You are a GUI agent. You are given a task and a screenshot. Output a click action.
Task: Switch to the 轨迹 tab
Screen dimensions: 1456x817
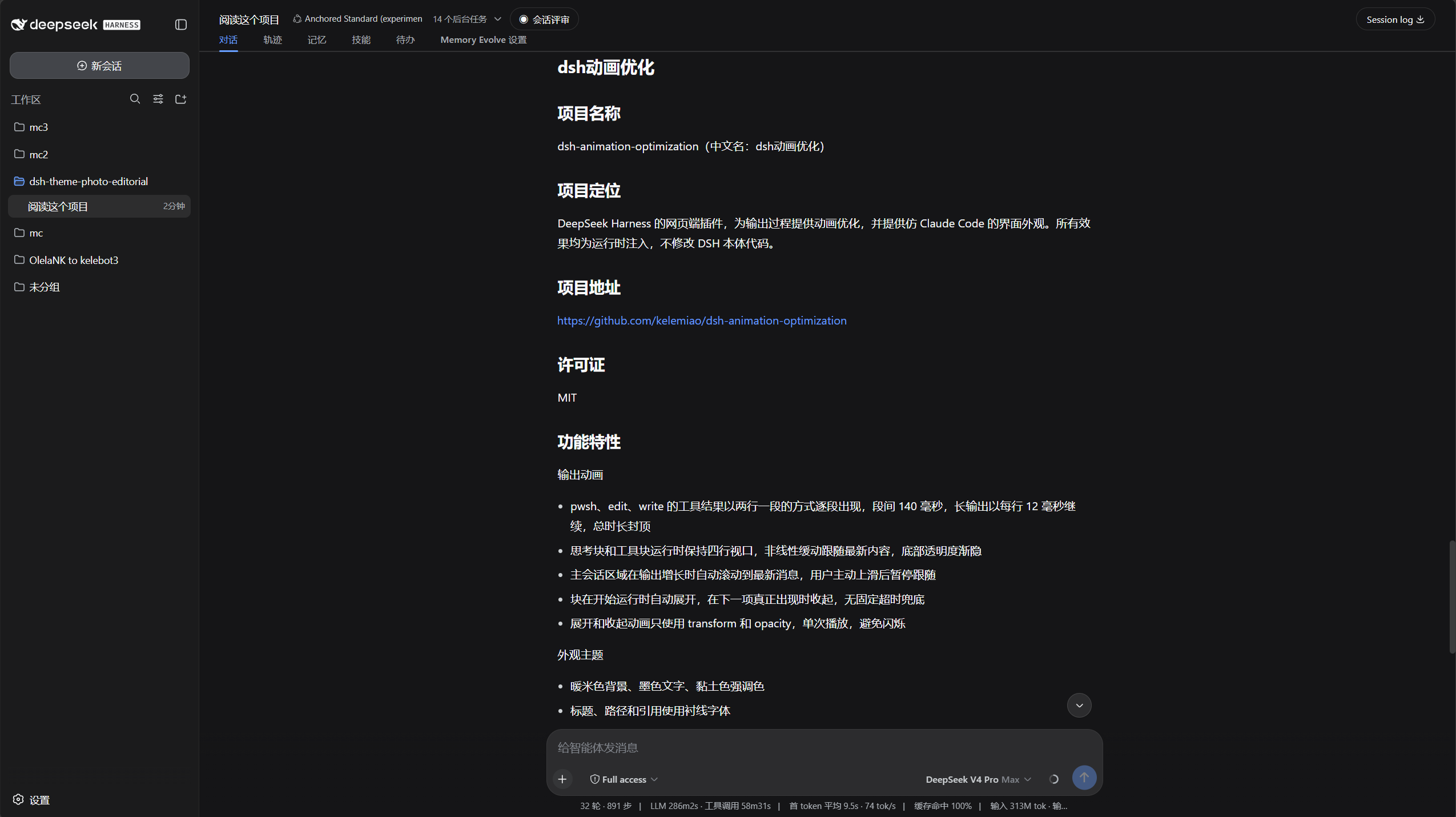tap(273, 40)
